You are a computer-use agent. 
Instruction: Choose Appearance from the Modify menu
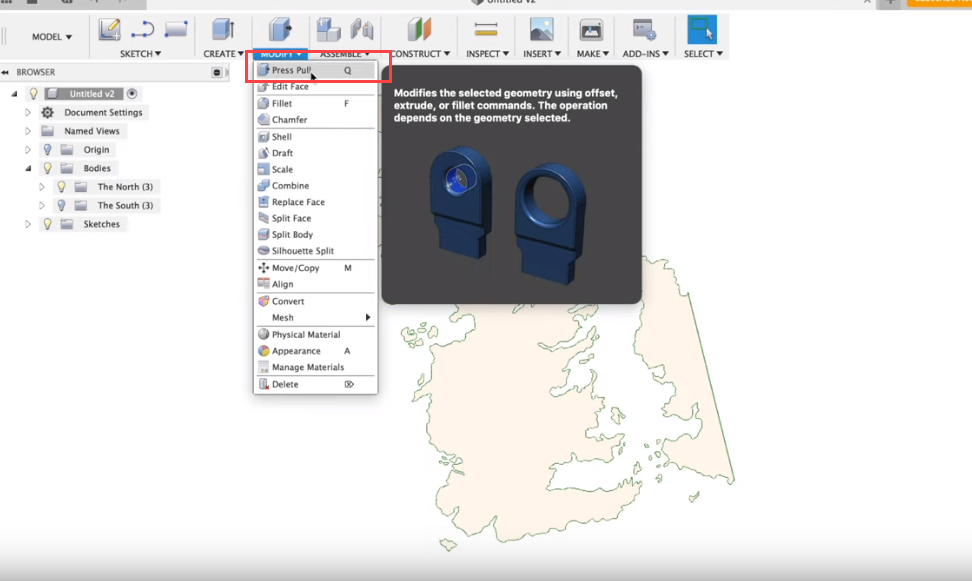315,350
